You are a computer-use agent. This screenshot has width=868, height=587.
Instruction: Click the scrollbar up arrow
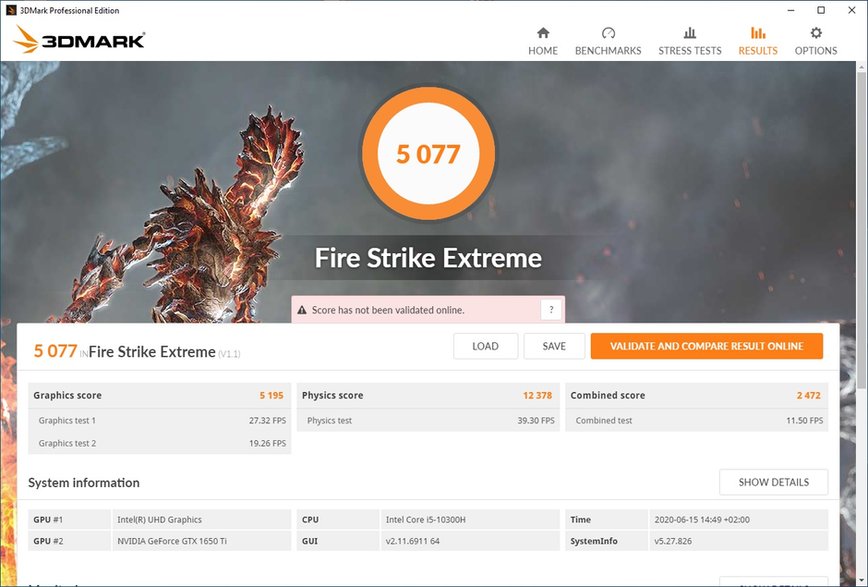(x=862, y=68)
